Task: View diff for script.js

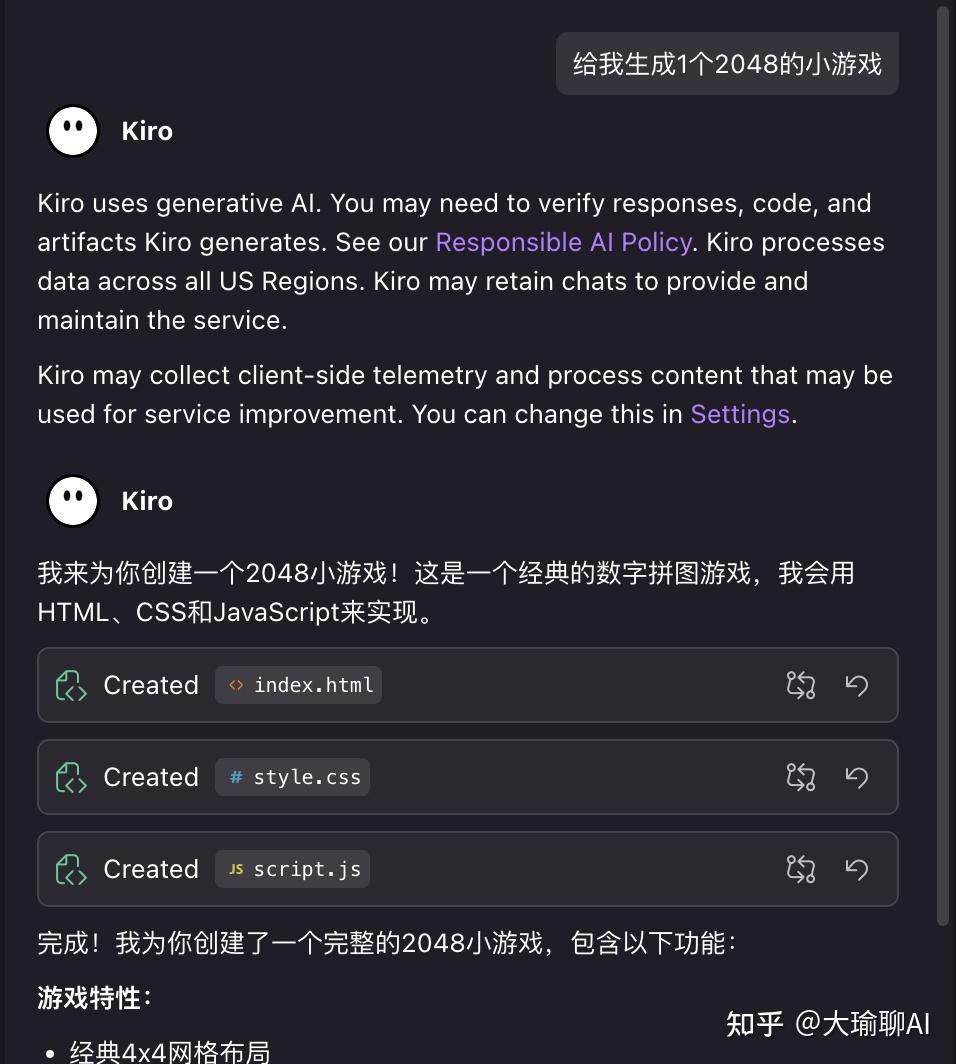Action: (800, 869)
